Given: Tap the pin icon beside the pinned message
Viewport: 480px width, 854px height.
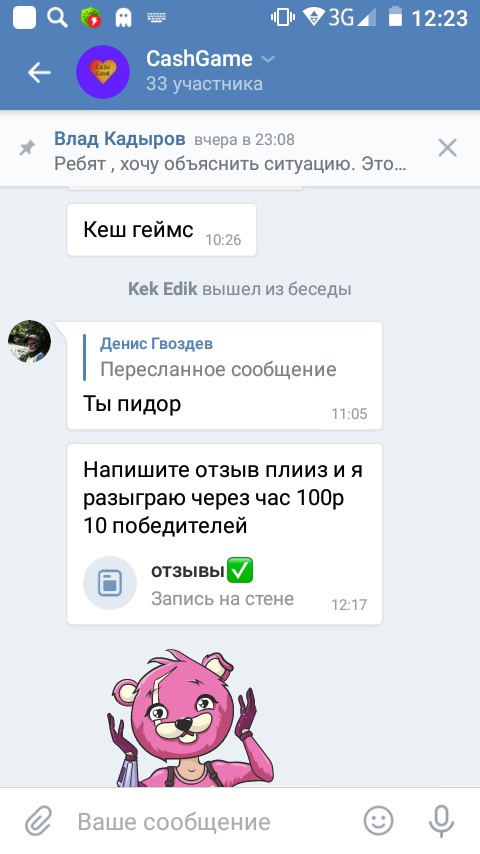Looking at the screenshot, I should click(x=27, y=148).
